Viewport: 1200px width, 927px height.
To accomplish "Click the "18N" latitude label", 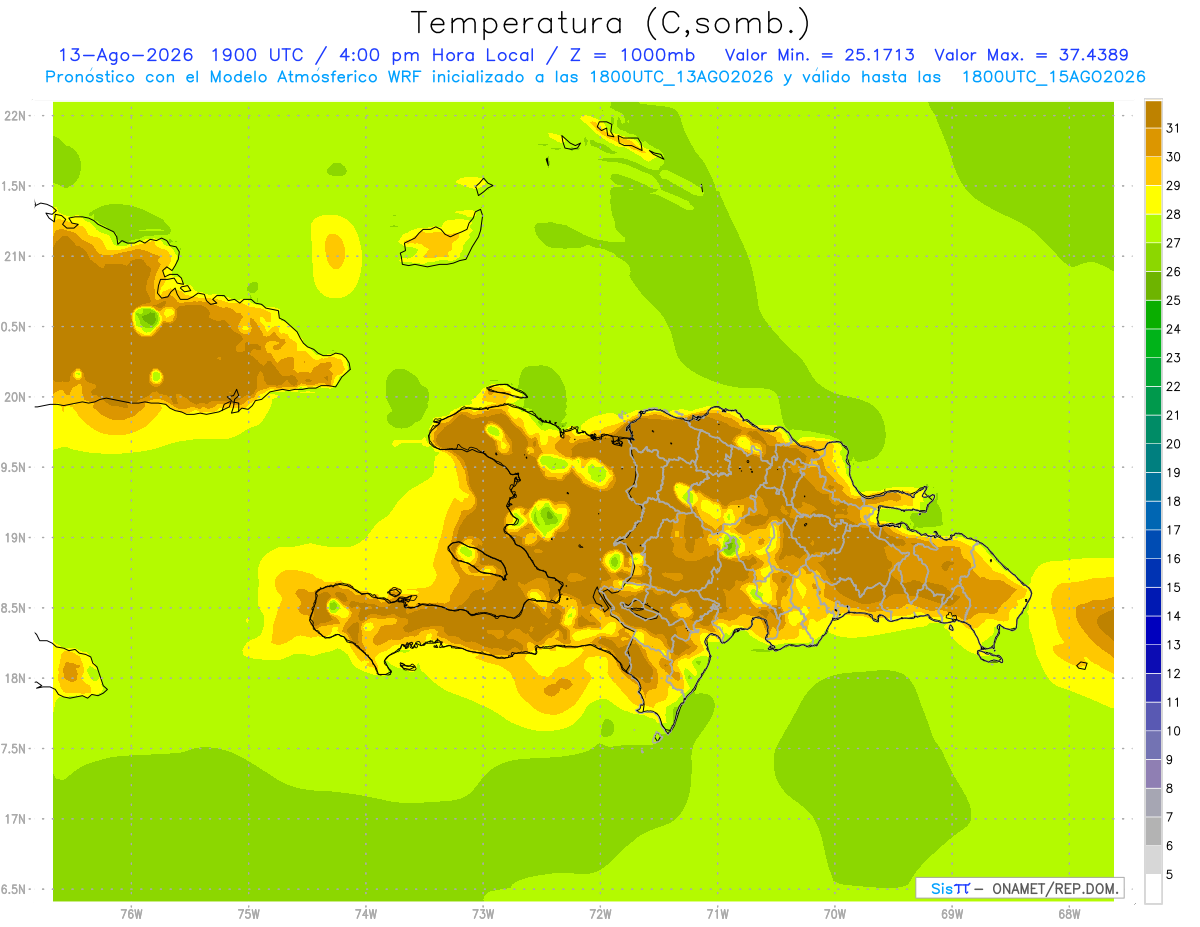I will point(15,678).
